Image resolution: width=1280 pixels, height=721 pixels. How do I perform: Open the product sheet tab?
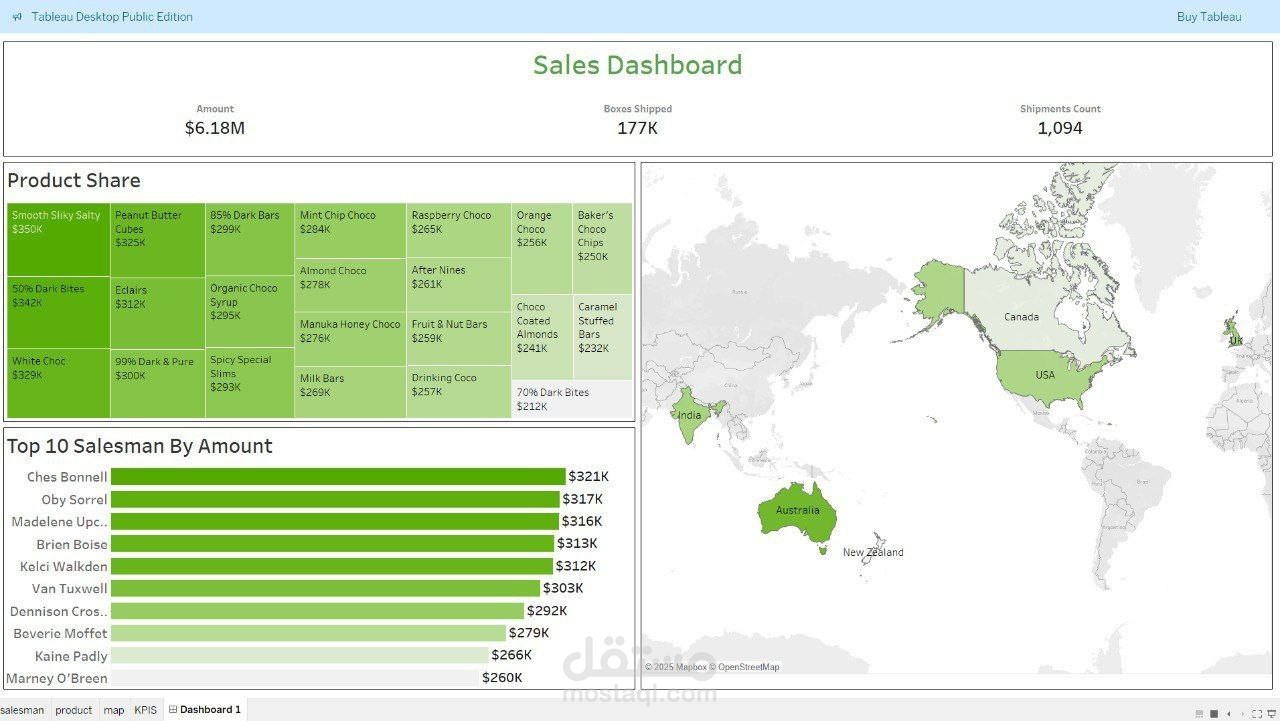point(73,710)
